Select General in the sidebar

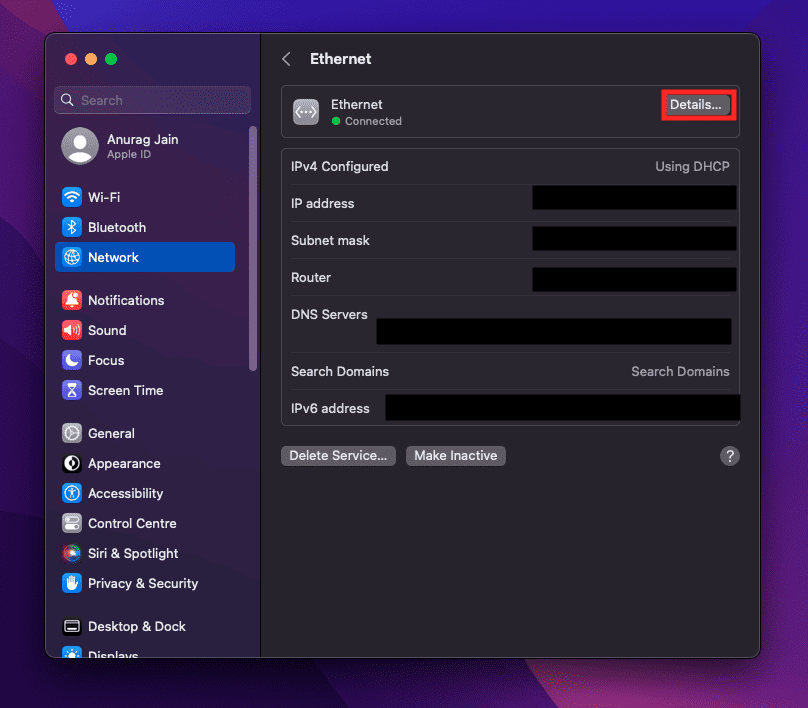pyautogui.click(x=145, y=433)
